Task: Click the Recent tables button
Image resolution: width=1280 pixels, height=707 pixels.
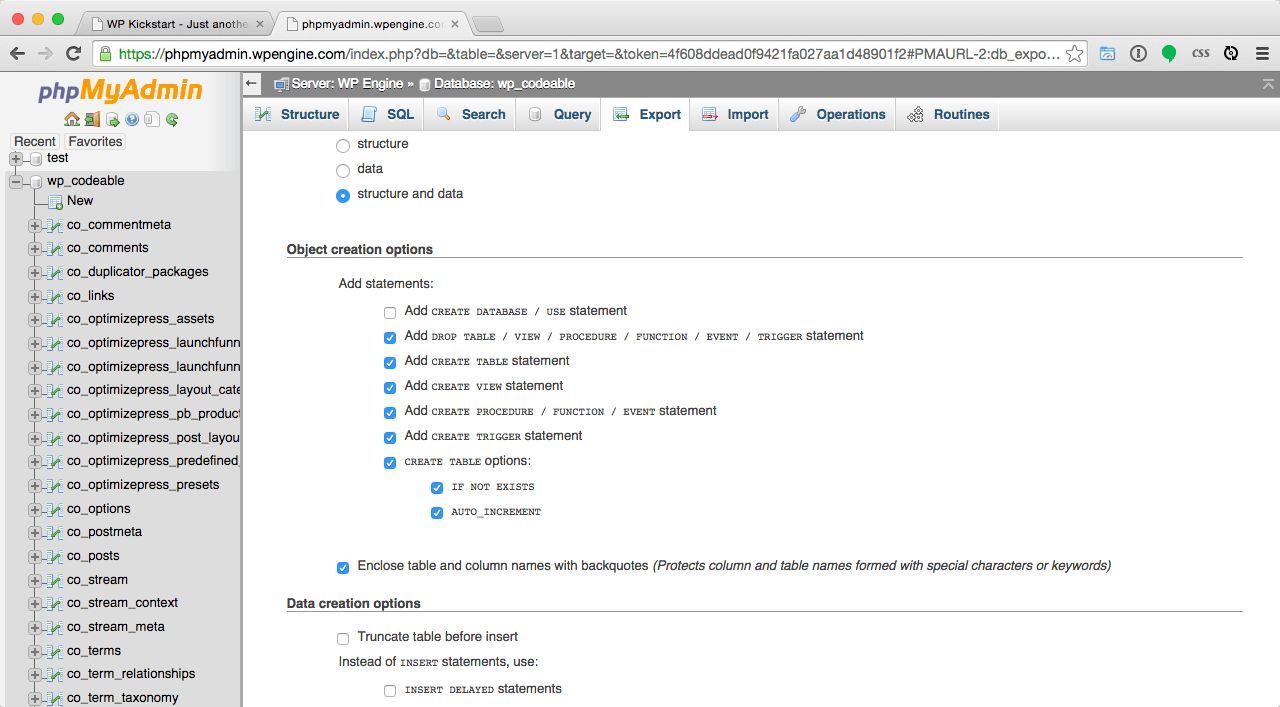Action: (35, 142)
